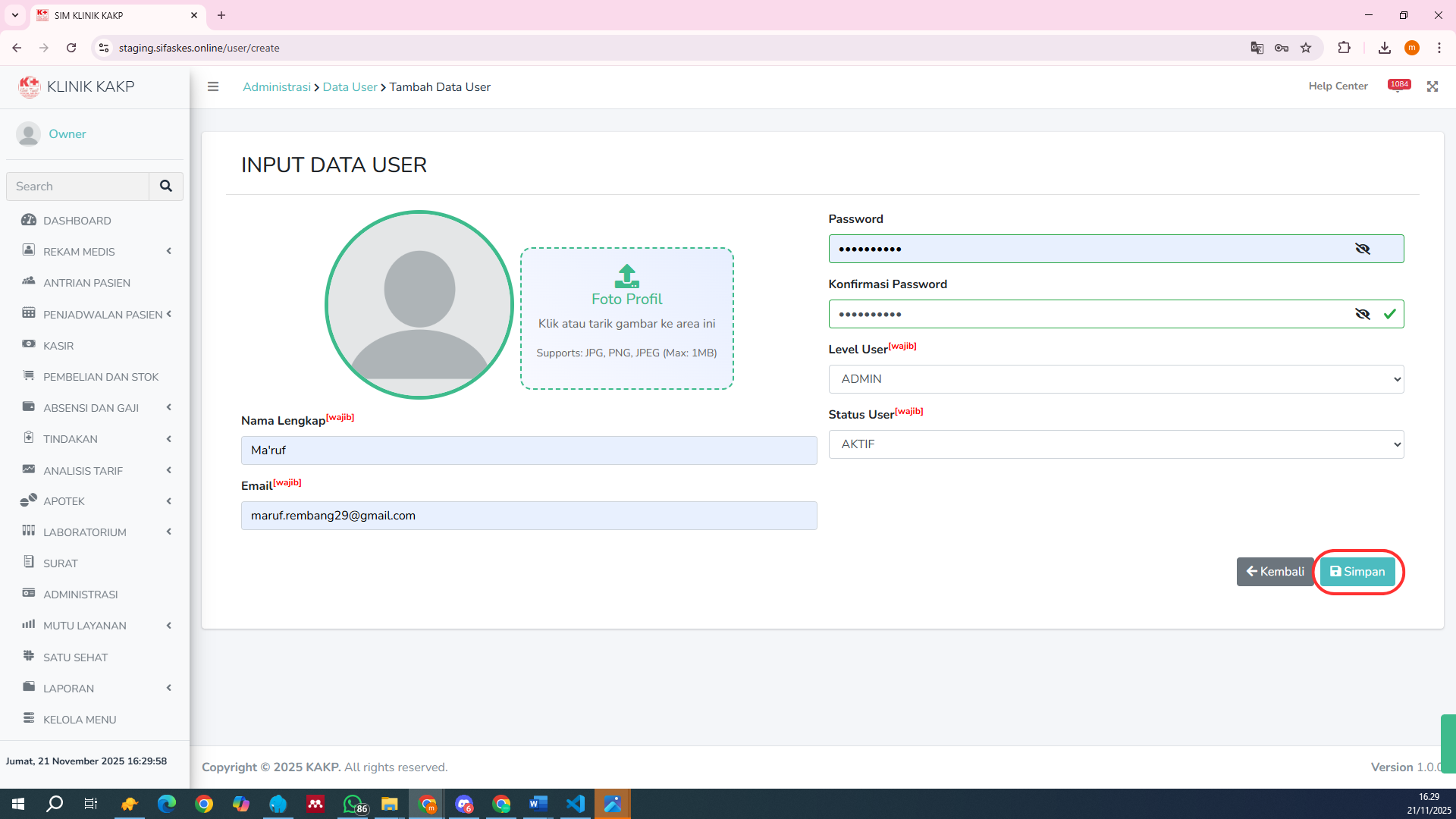Screen dimensions: 1456x819
Task: Expand the Rekam Medis menu
Action: (79, 252)
